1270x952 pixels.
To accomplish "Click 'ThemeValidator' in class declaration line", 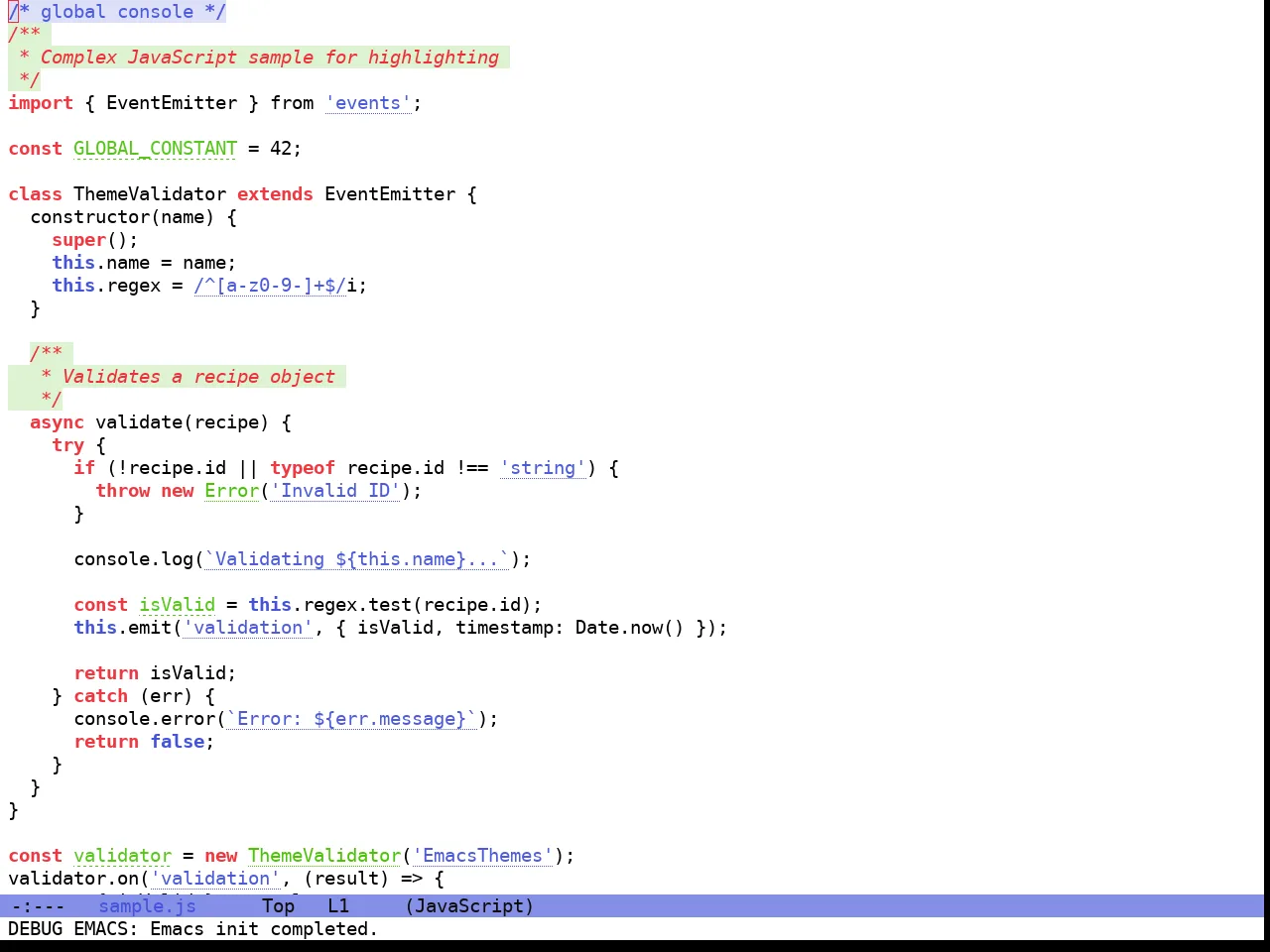I will (x=150, y=194).
